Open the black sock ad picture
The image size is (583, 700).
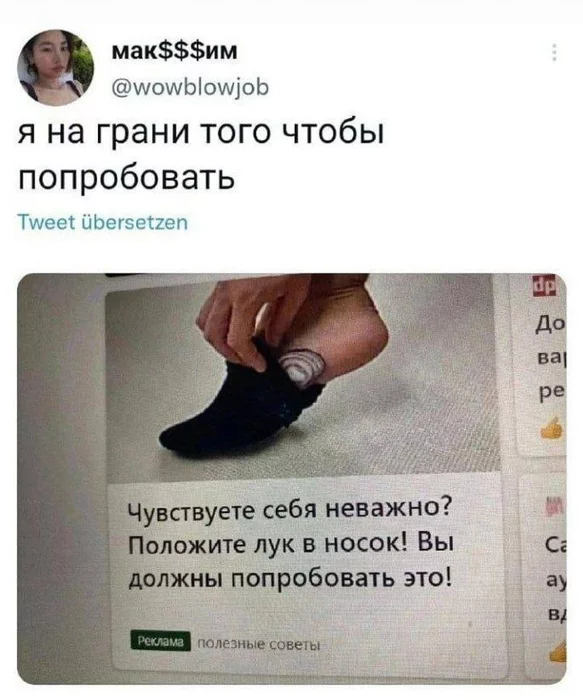click(x=302, y=375)
